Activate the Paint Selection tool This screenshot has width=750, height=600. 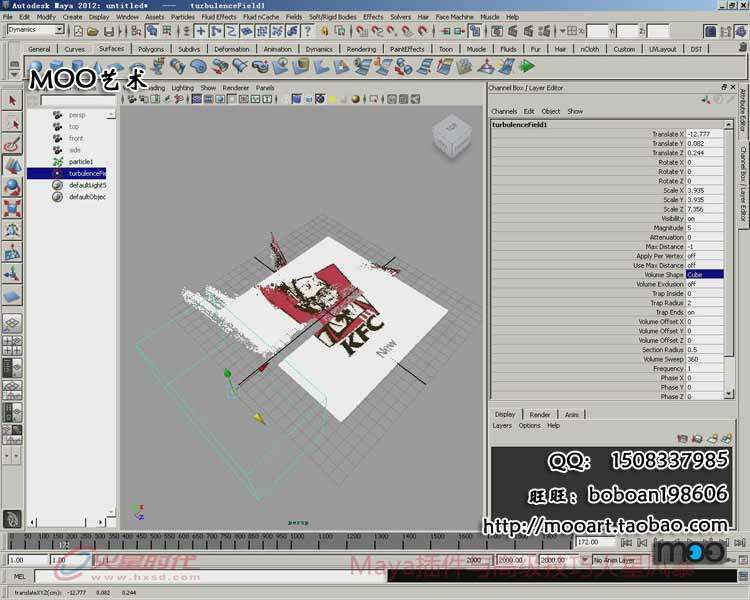[12, 144]
